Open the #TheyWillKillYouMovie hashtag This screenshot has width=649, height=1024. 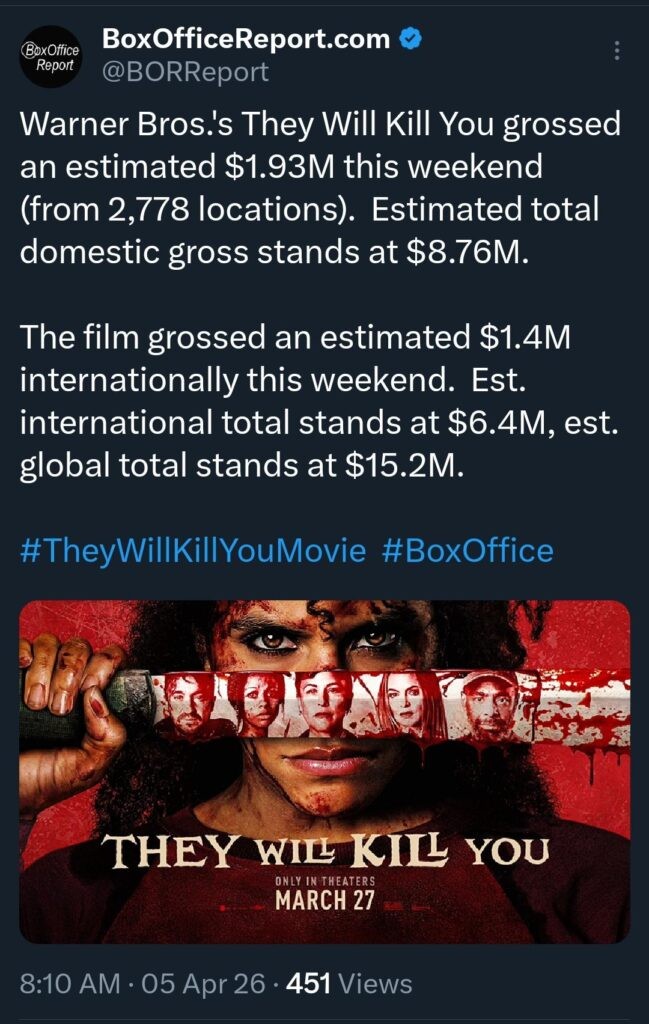193,550
